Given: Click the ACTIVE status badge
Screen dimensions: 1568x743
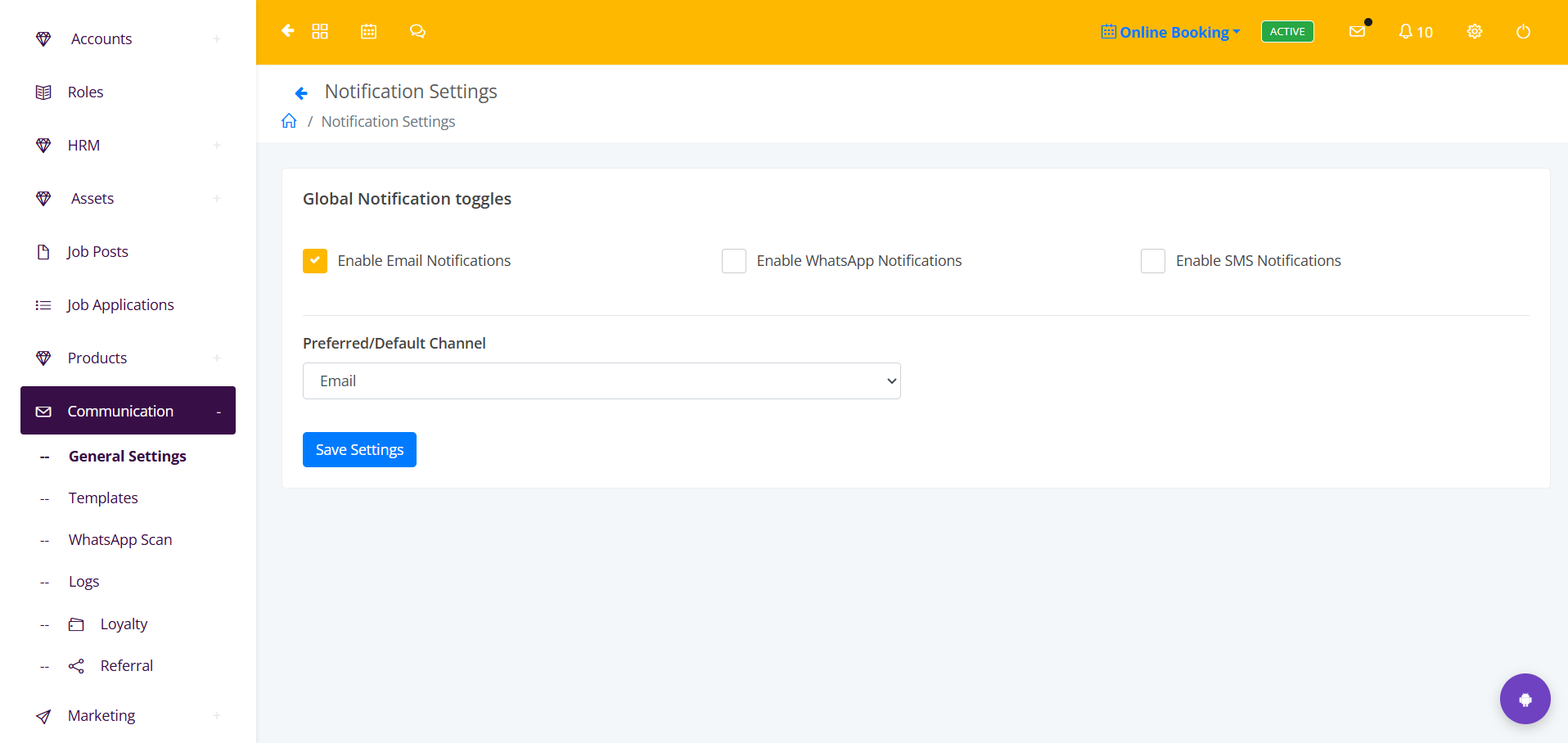Looking at the screenshot, I should [x=1287, y=32].
